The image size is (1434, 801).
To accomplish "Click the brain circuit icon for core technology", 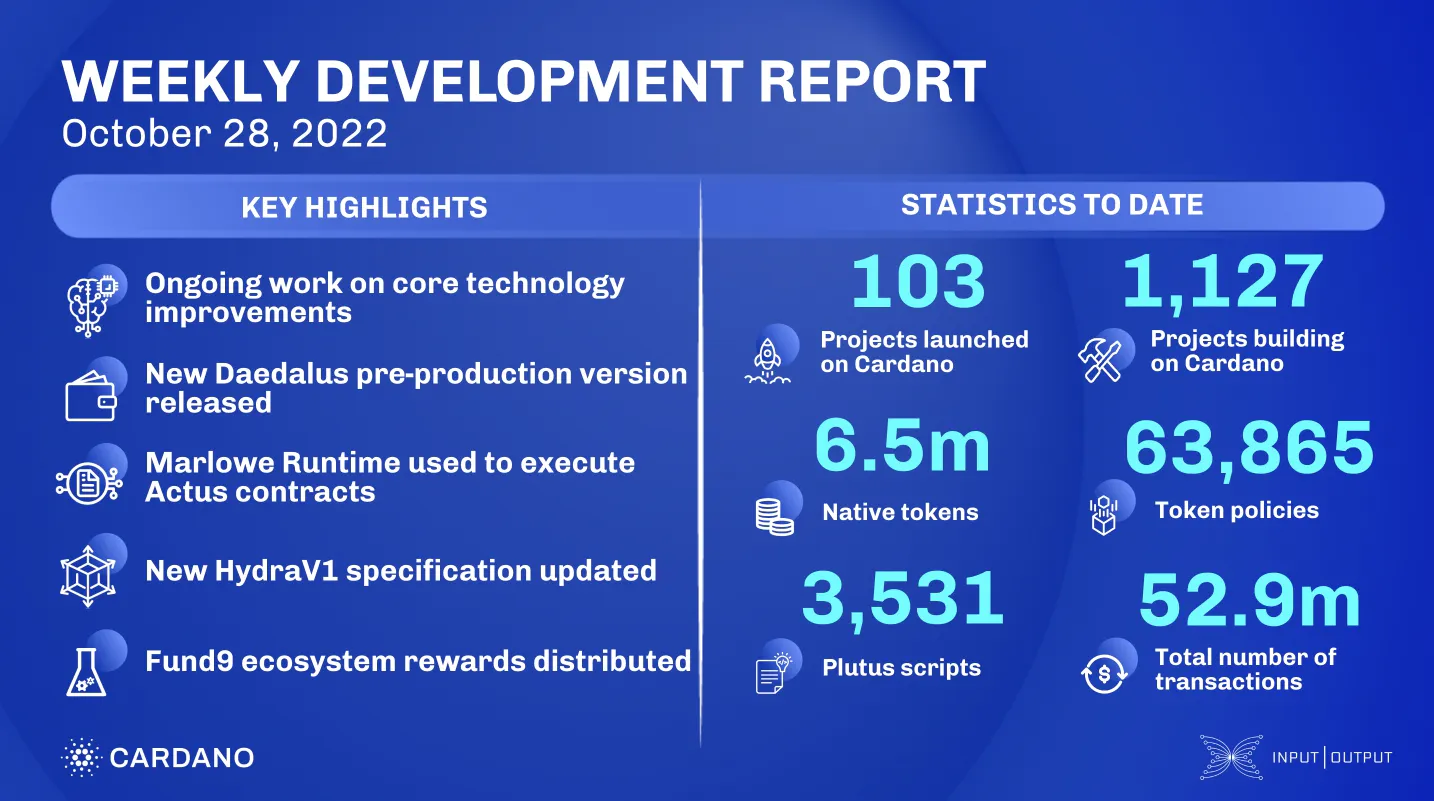I will coord(93,300).
